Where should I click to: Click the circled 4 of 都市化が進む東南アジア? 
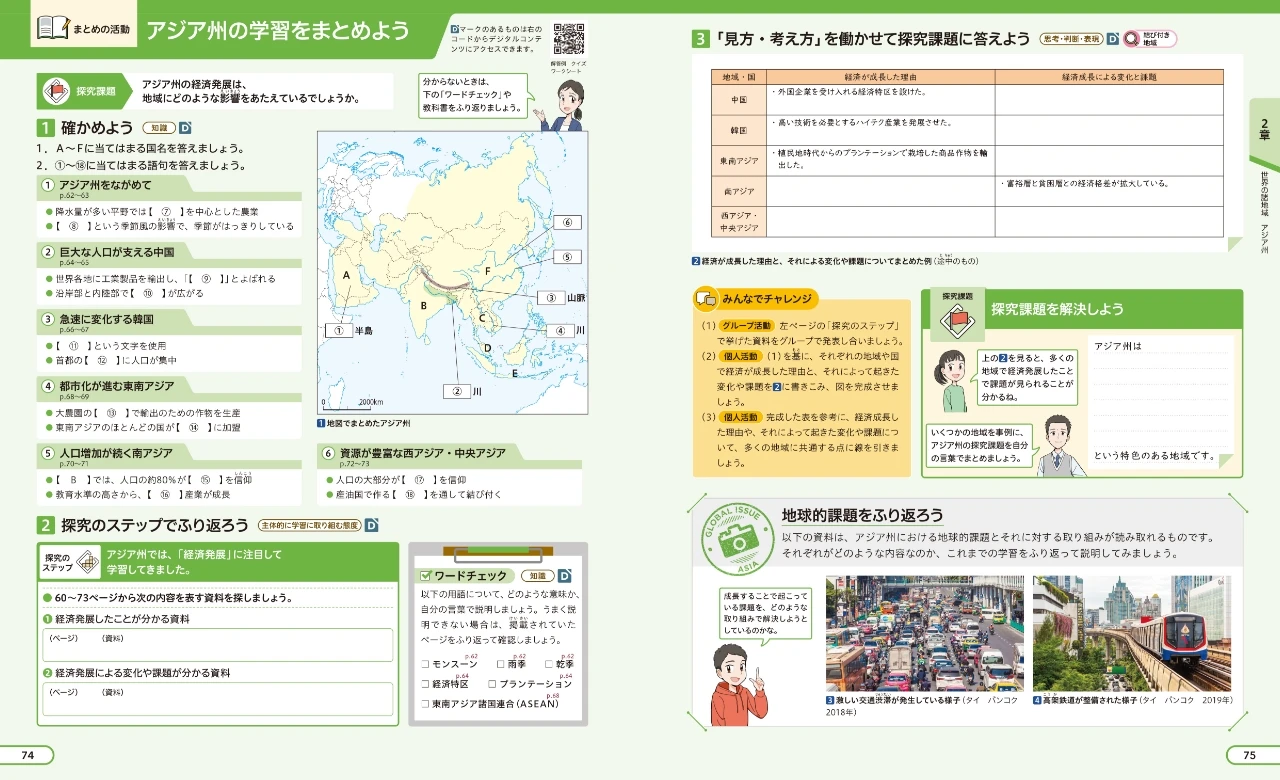coord(47,386)
